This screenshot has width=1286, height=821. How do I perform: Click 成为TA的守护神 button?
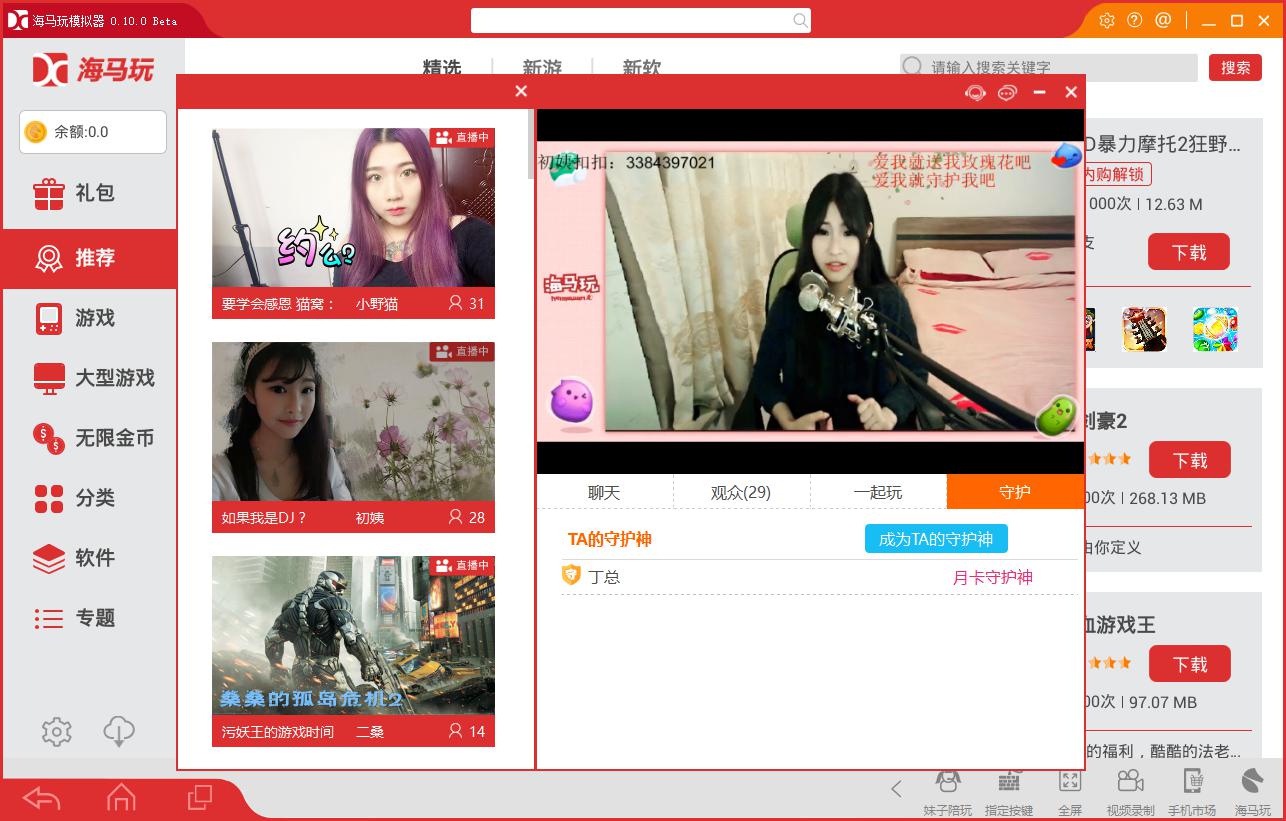pyautogui.click(x=936, y=539)
